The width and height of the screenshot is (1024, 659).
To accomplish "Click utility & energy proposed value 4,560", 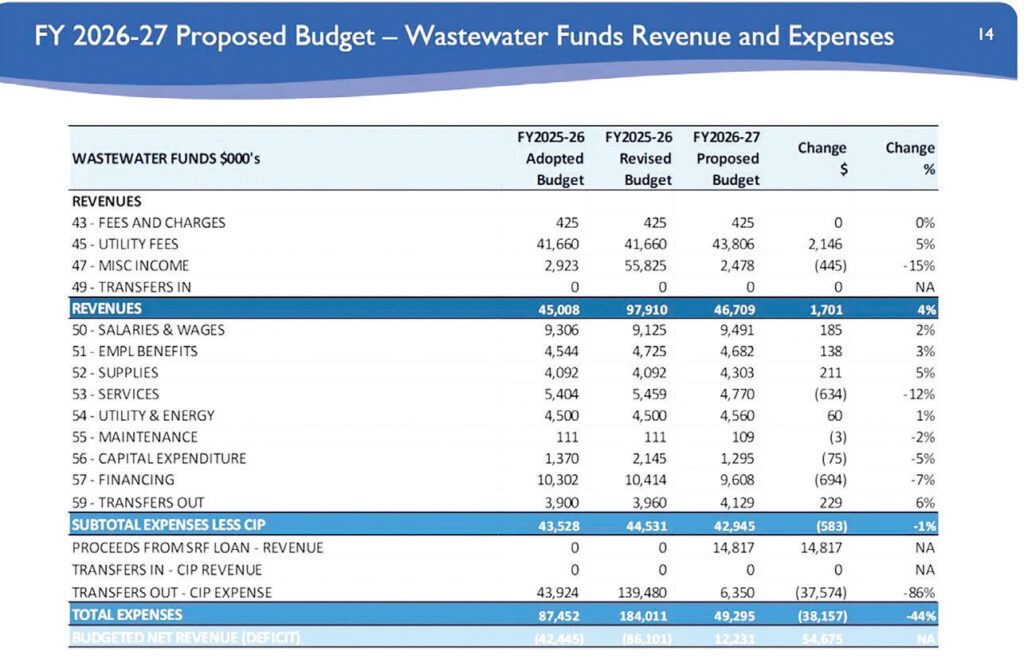I will click(737, 416).
